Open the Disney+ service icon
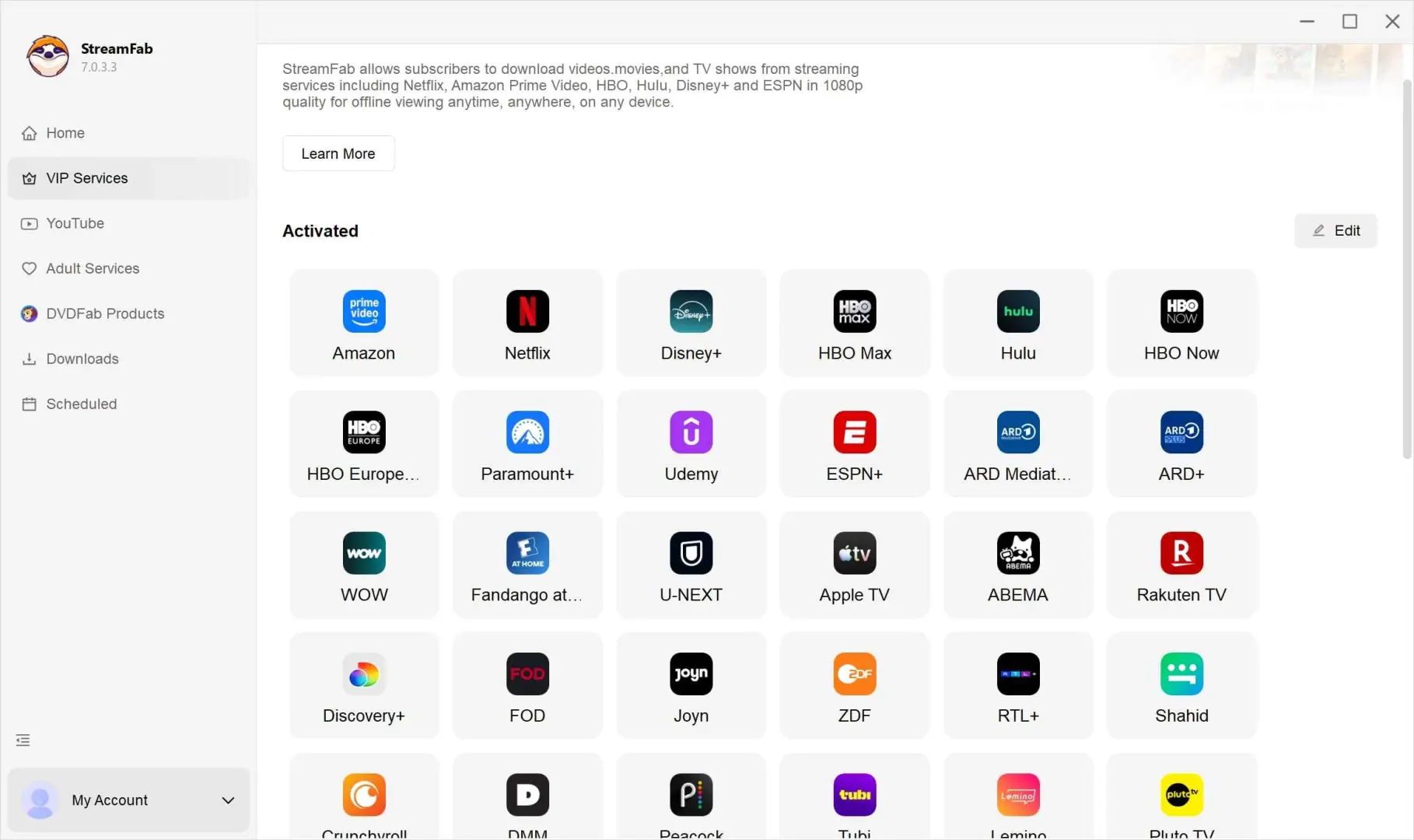 [691, 311]
